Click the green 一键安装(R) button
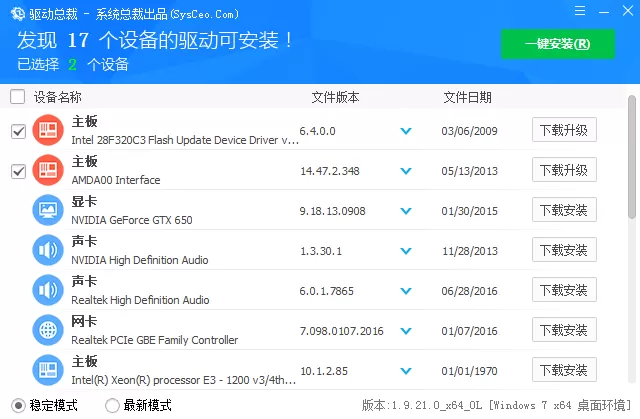 coord(558,44)
